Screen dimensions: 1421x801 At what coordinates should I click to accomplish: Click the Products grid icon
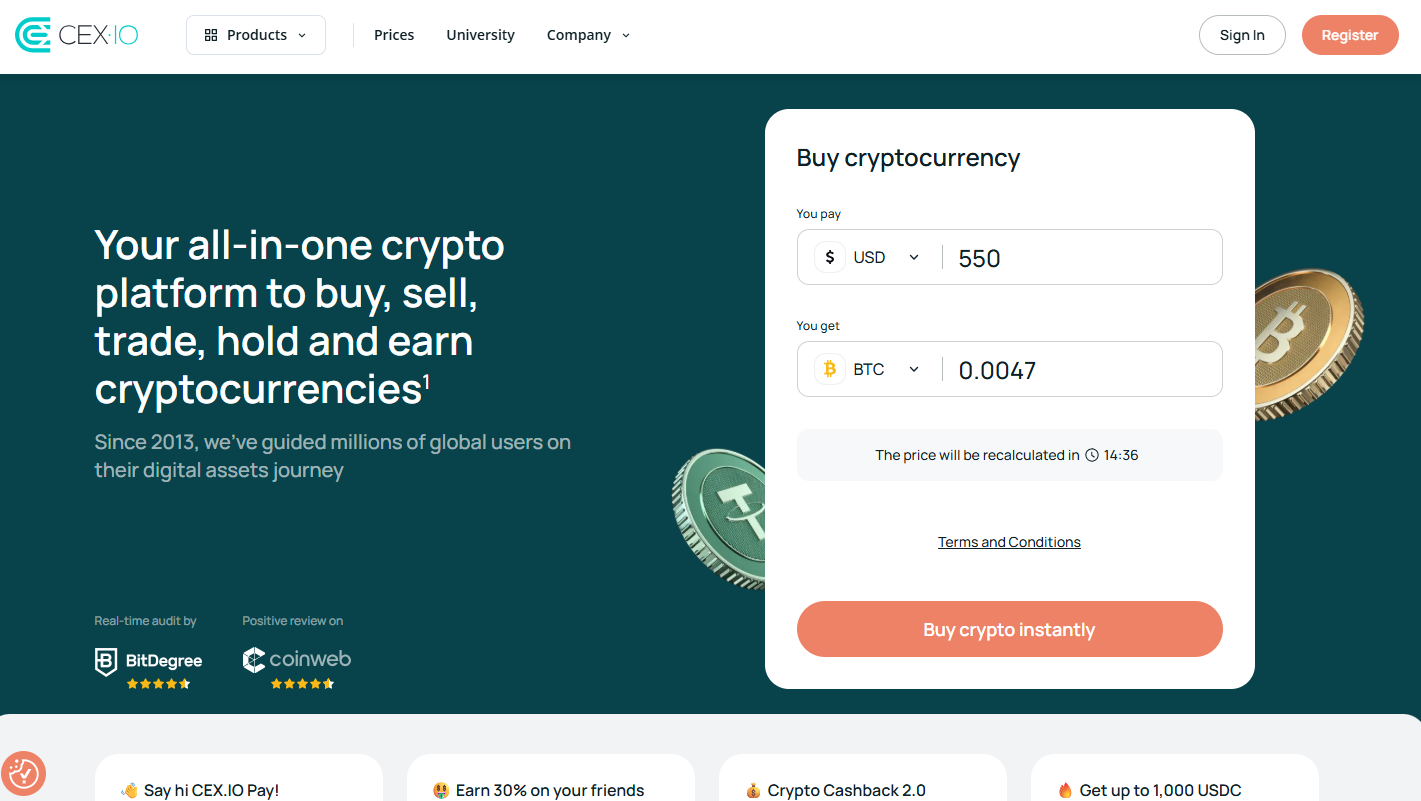pyautogui.click(x=211, y=35)
